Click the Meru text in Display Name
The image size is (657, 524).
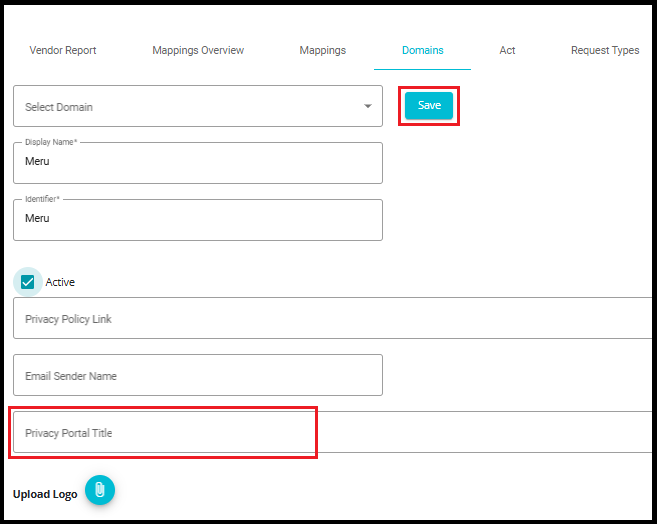pyautogui.click(x=37, y=161)
